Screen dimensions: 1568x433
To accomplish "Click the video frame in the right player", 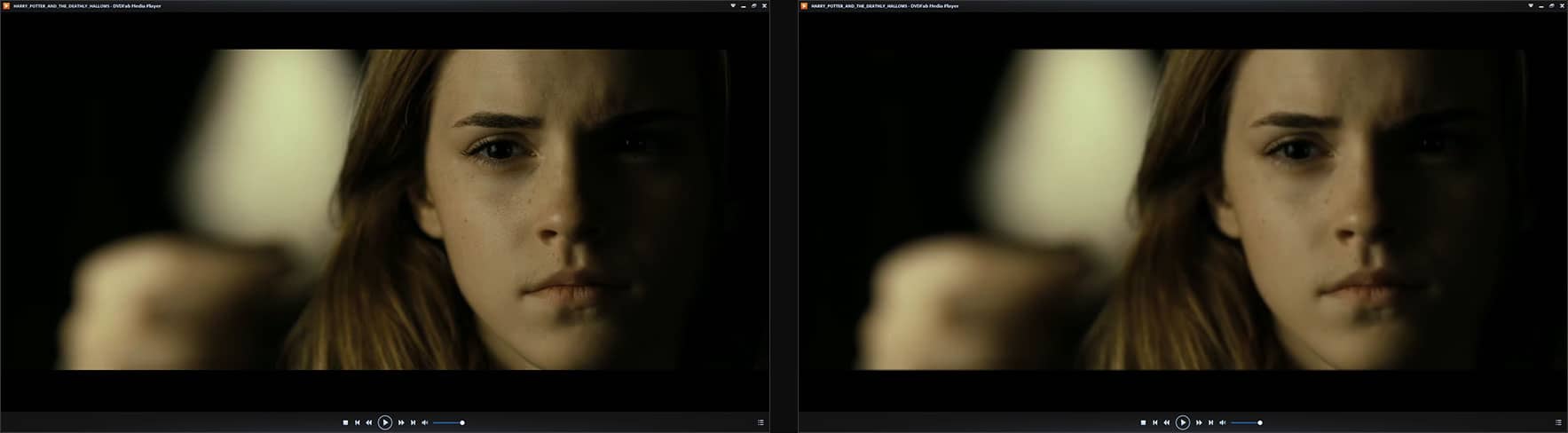I will (1182, 209).
